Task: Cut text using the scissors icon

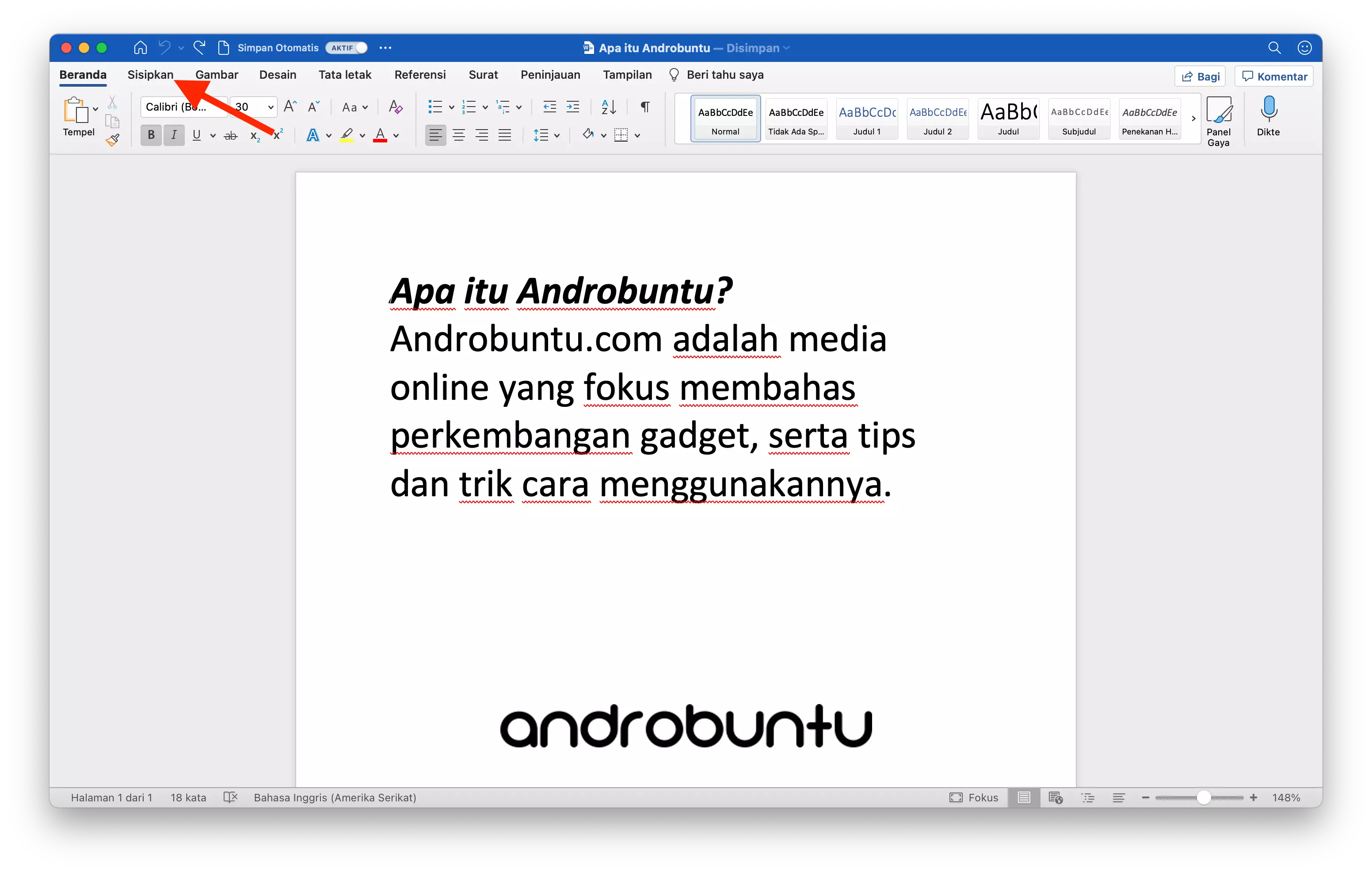Action: 113,102
